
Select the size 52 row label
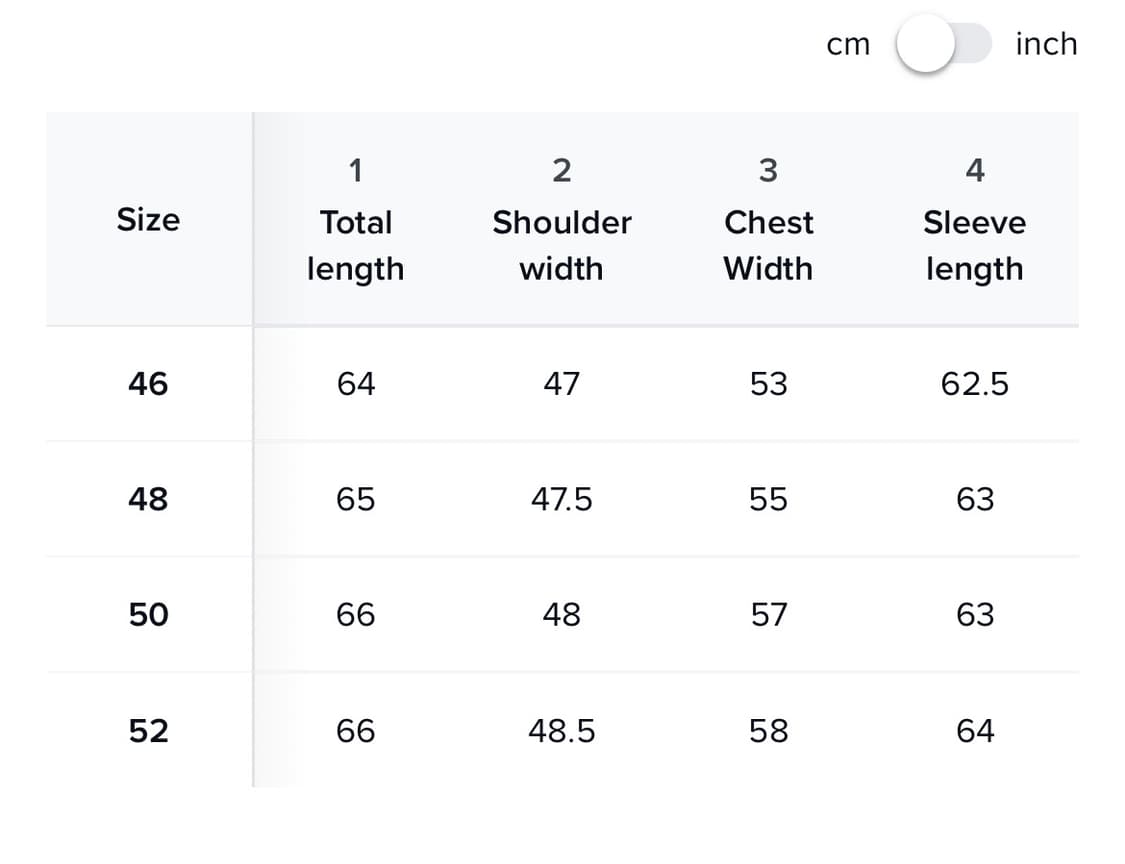(148, 731)
